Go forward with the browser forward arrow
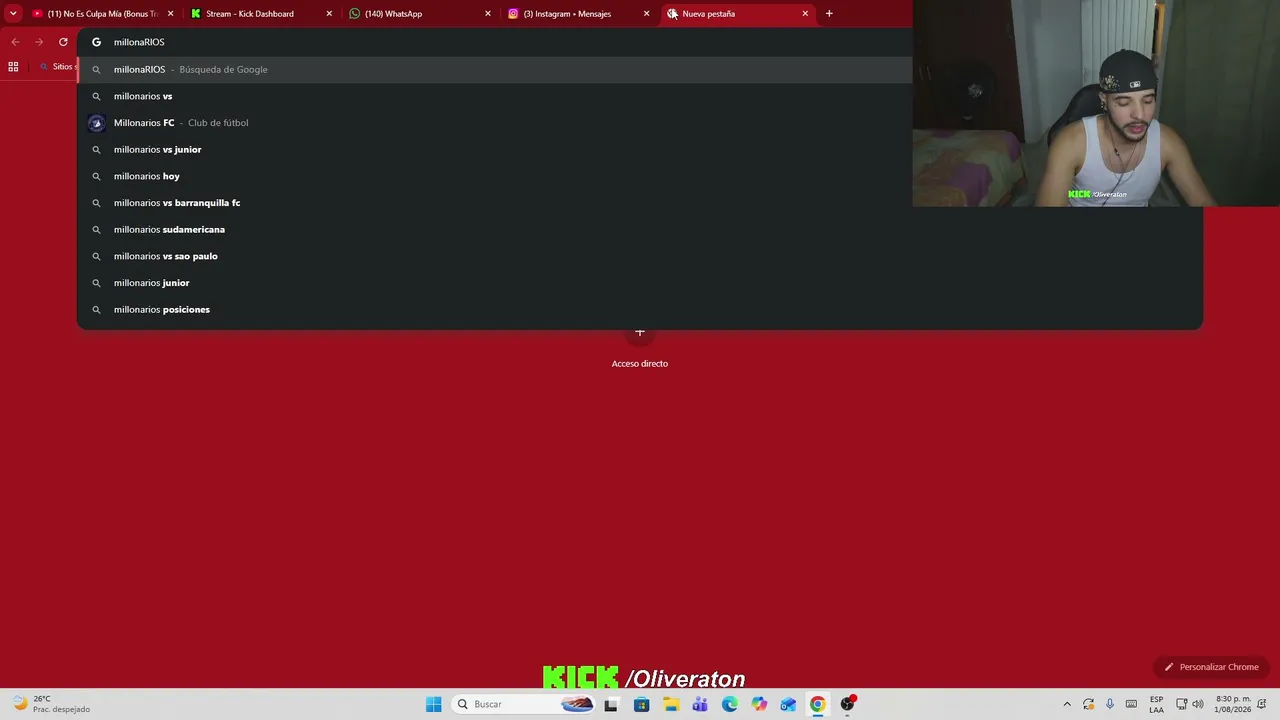This screenshot has width=1280, height=720. point(39,42)
